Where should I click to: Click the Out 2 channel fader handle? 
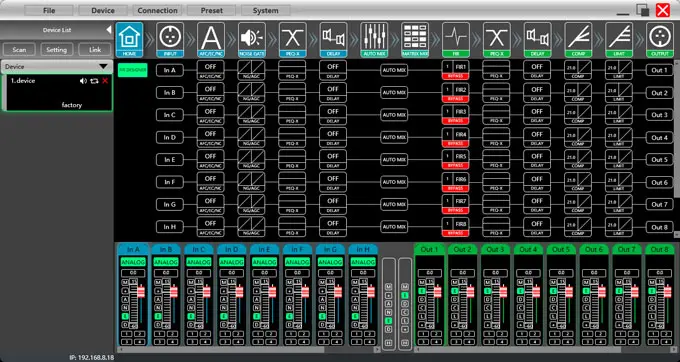click(470, 291)
